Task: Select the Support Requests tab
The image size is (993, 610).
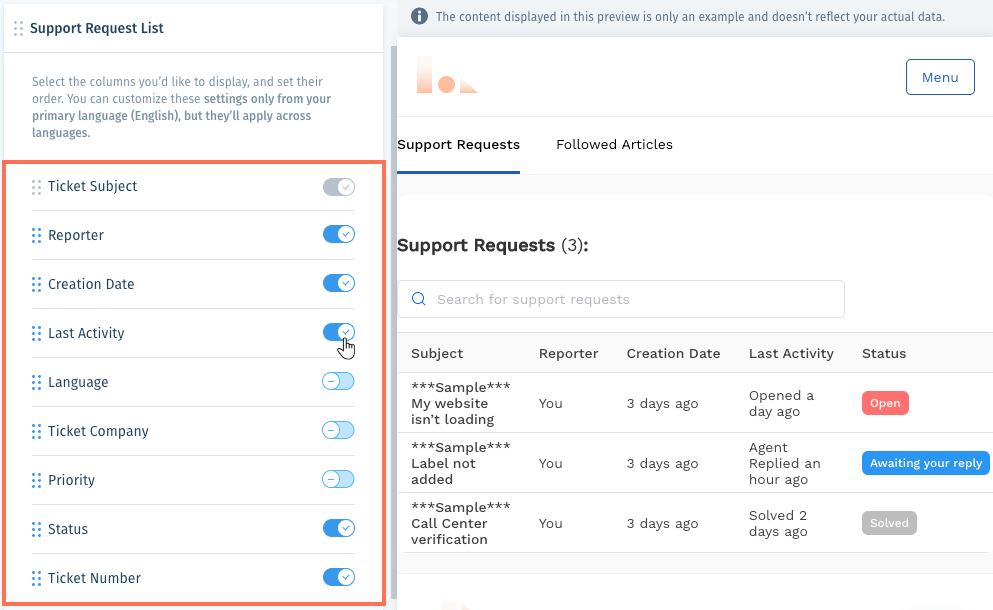Action: pyautogui.click(x=459, y=144)
